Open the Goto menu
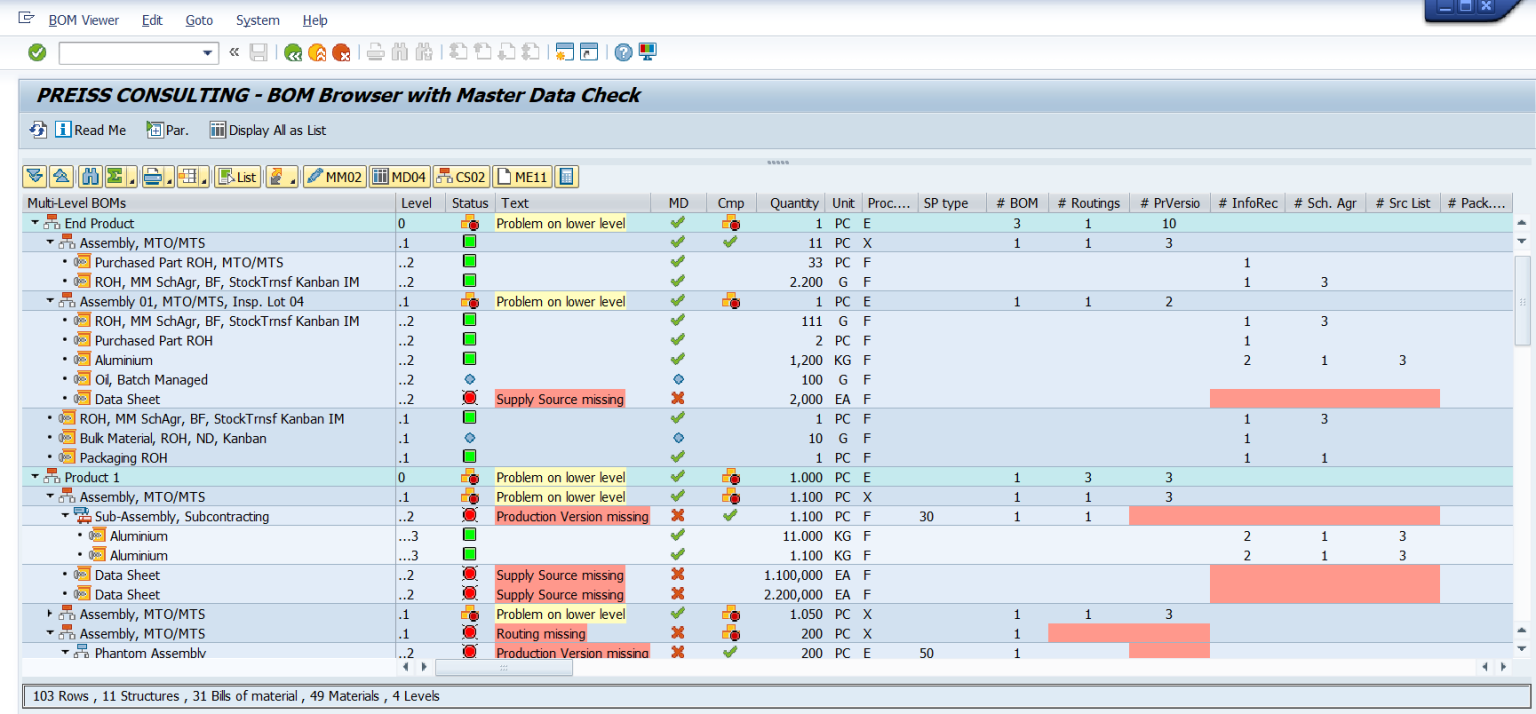Image resolution: width=1536 pixels, height=714 pixels. click(199, 20)
